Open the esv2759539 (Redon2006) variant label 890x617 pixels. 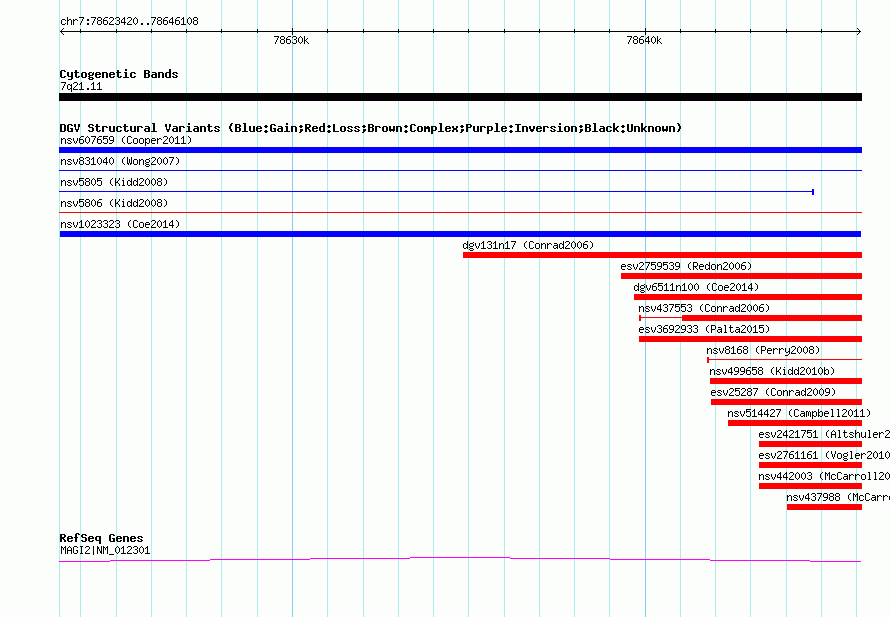(x=686, y=266)
